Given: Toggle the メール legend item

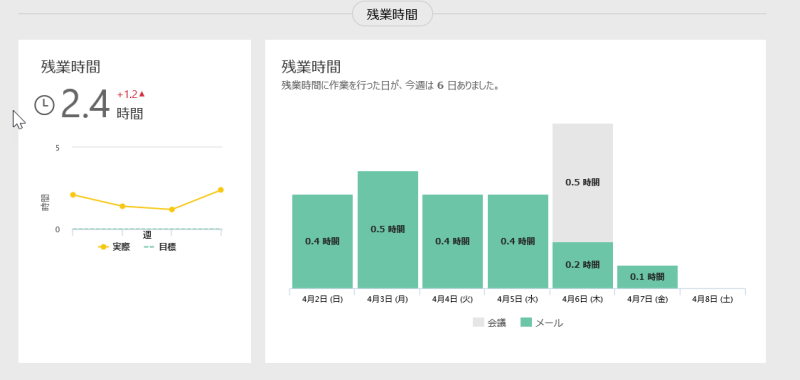Looking at the screenshot, I should tap(542, 322).
